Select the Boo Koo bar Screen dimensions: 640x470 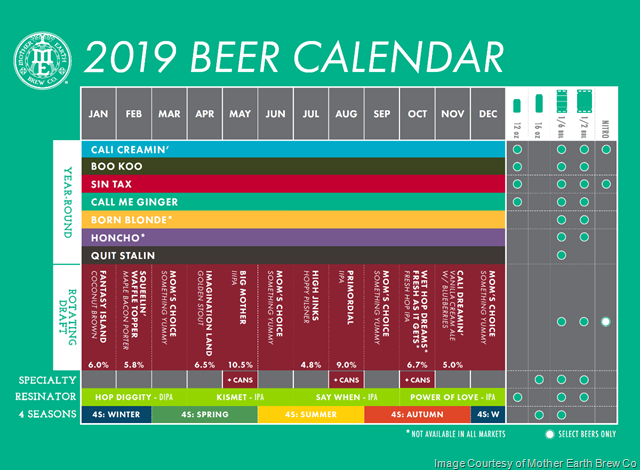pyautogui.click(x=293, y=166)
